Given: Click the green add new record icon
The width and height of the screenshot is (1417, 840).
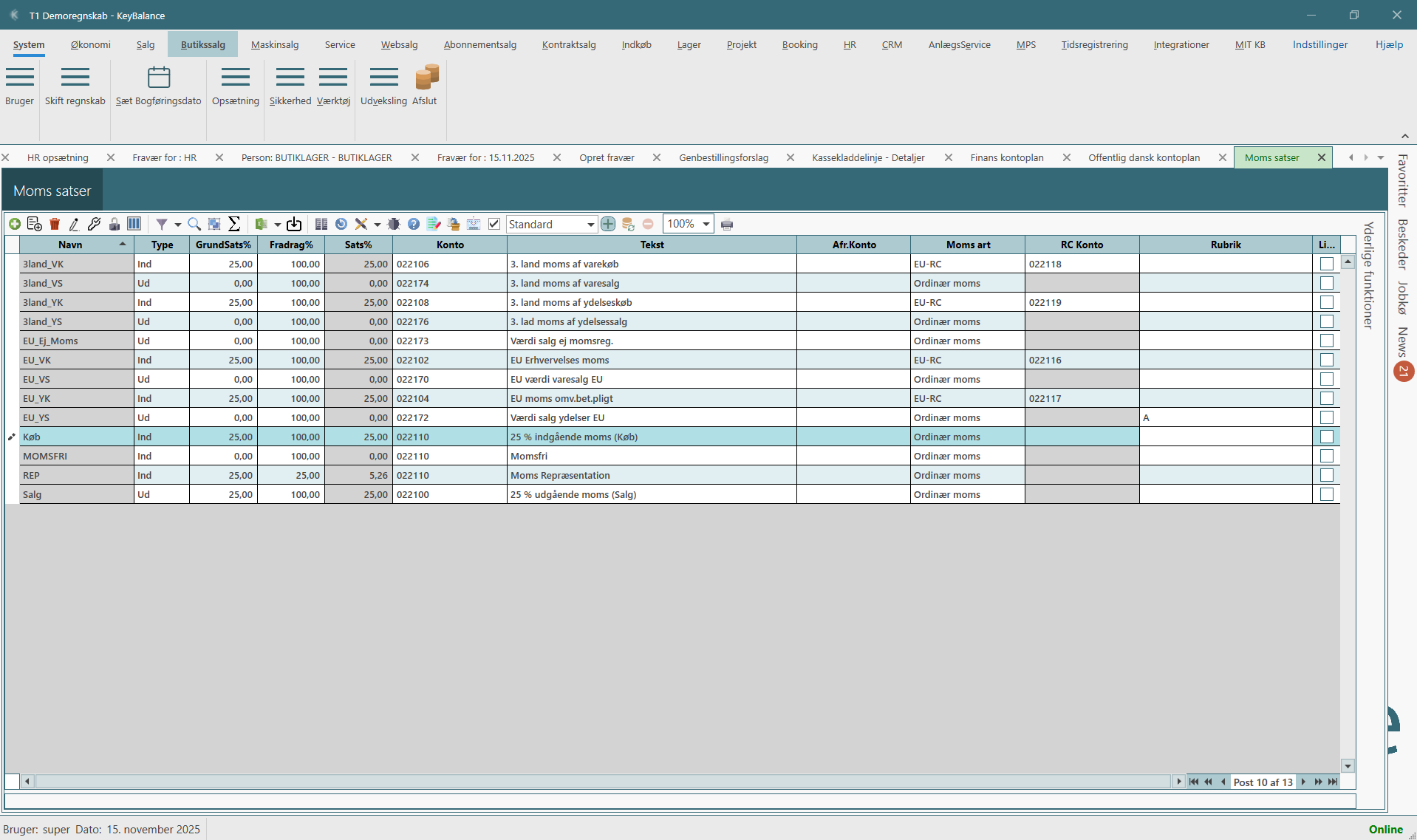Looking at the screenshot, I should (15, 224).
